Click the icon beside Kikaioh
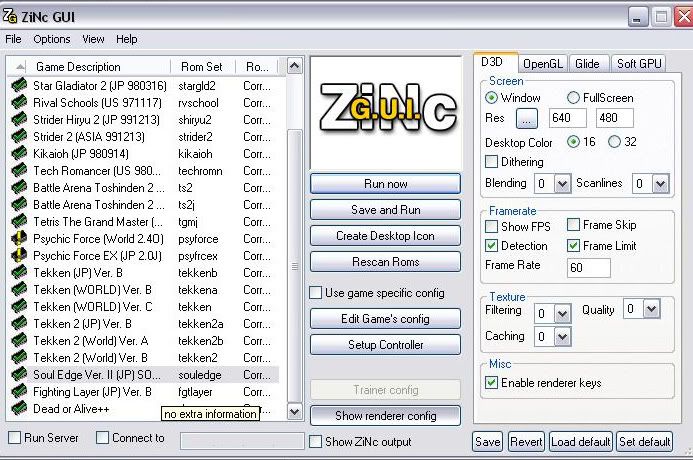 [x=19, y=153]
